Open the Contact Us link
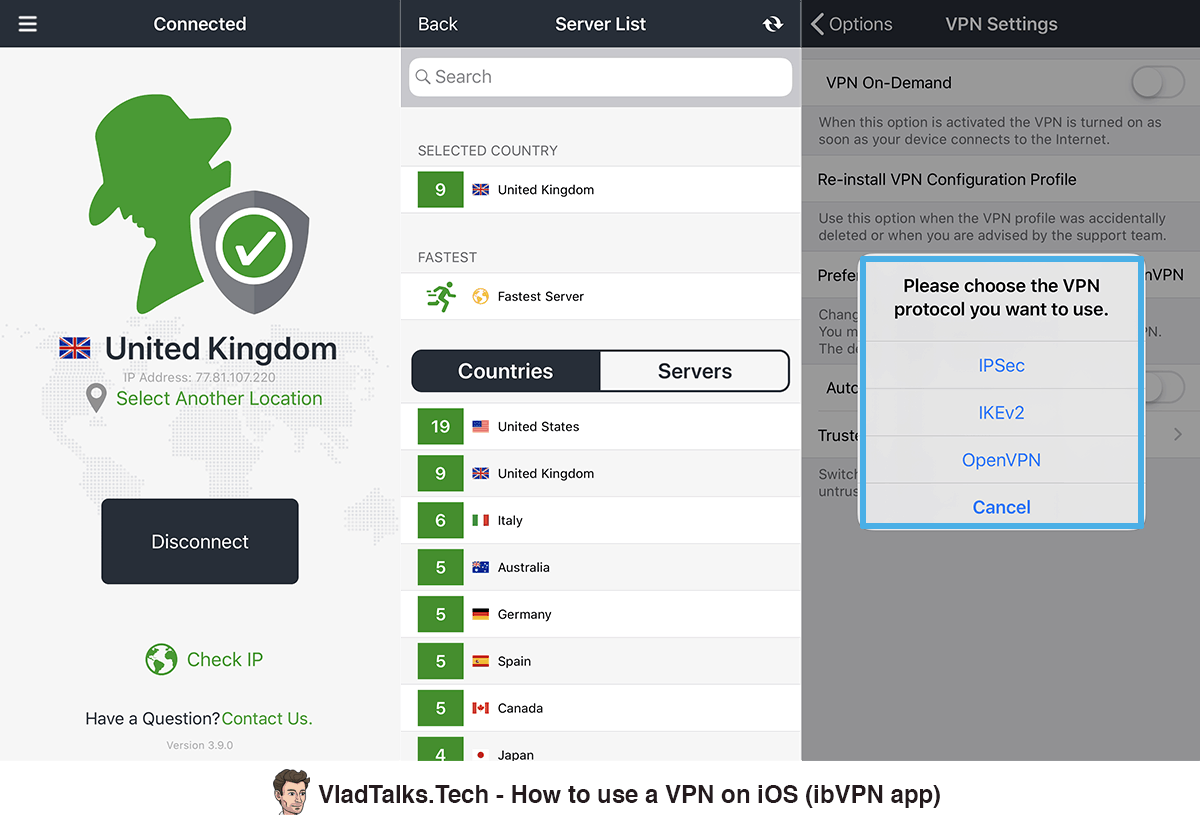The width and height of the screenshot is (1200, 815). click(267, 718)
